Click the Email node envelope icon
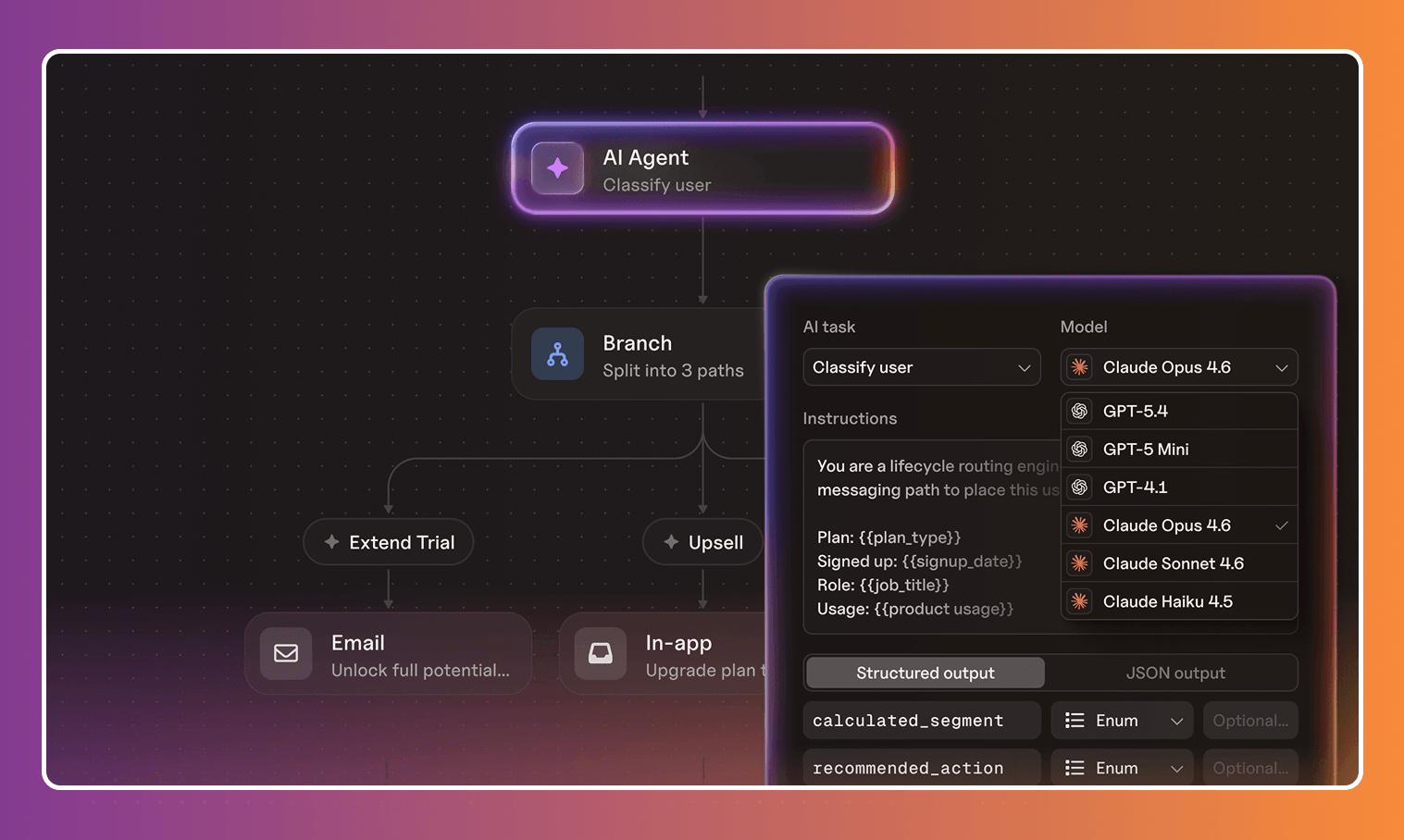This screenshot has width=1404, height=840. (x=286, y=653)
